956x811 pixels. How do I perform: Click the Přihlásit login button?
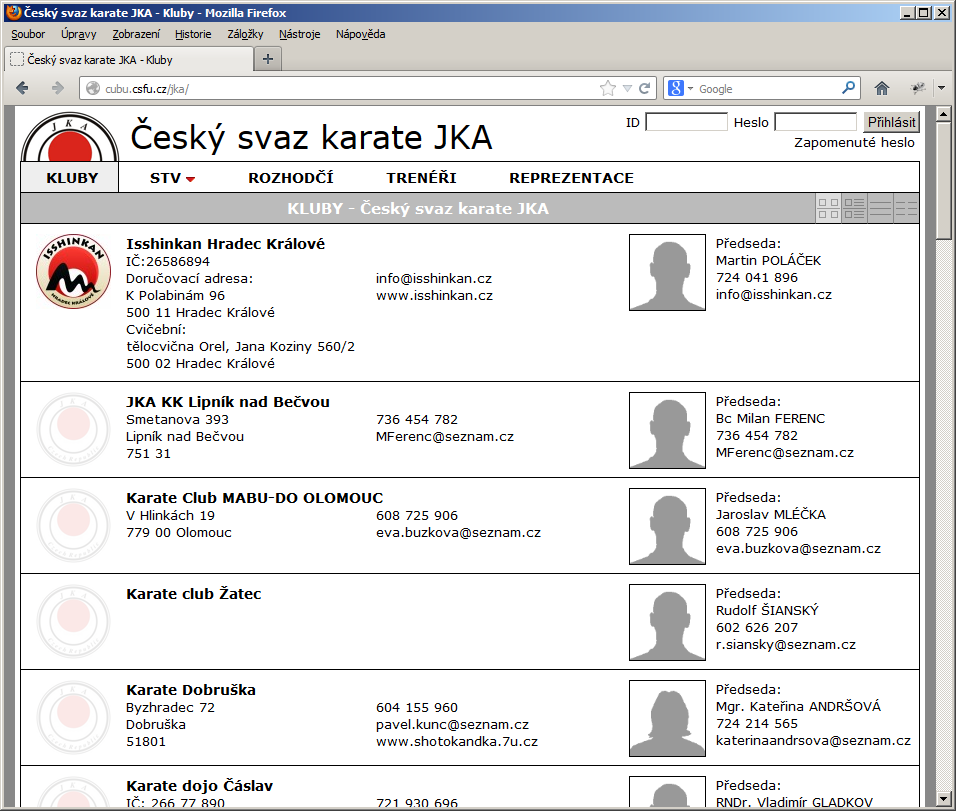(x=891, y=122)
